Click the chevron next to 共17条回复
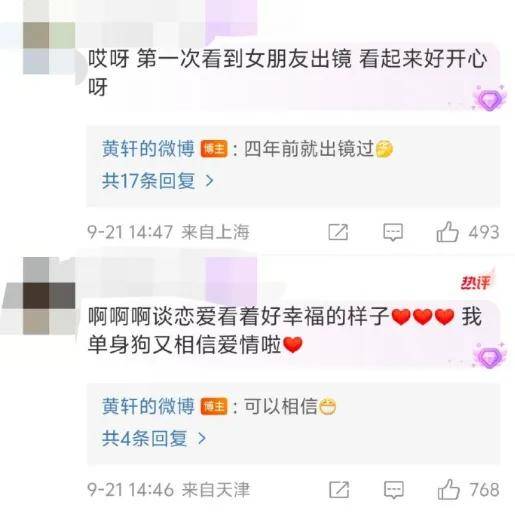 pos(209,181)
